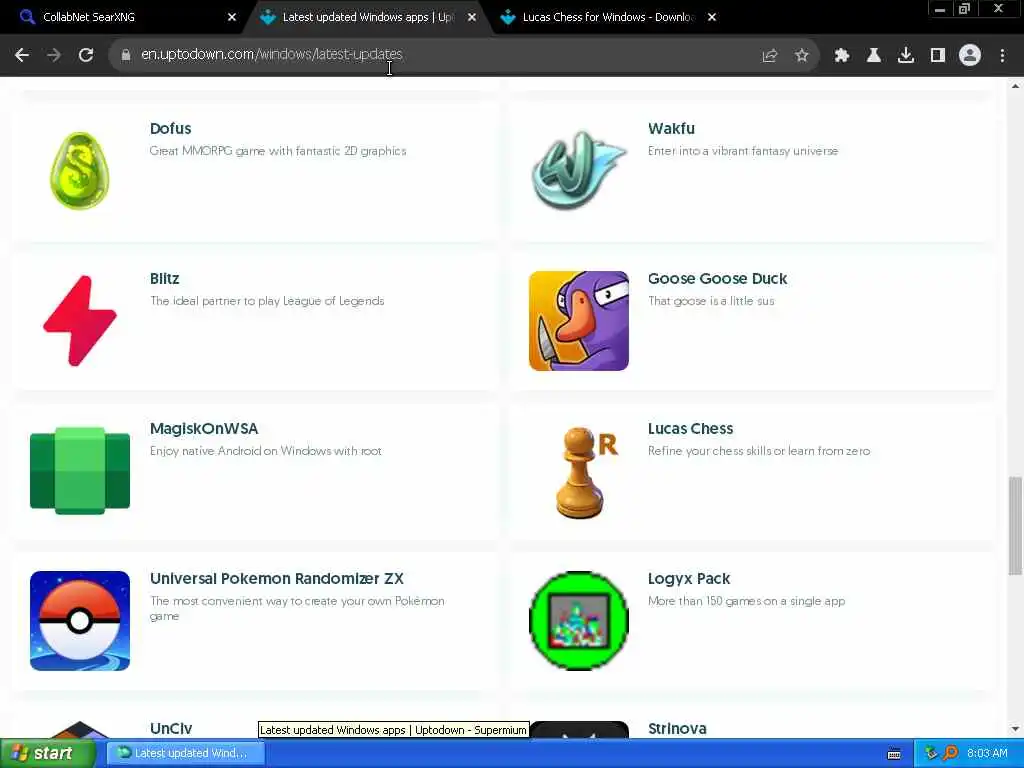
Task: Click the share page icon in address bar
Action: 770,56
